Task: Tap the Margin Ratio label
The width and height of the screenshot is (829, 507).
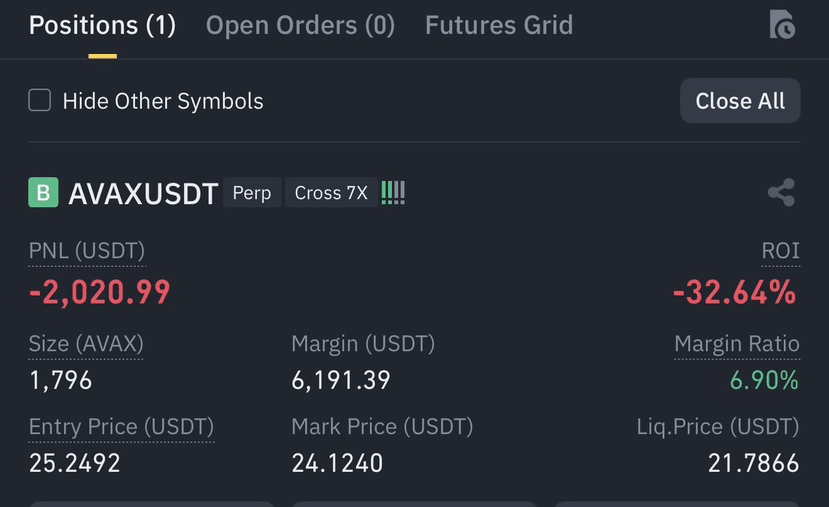Action: 737,344
